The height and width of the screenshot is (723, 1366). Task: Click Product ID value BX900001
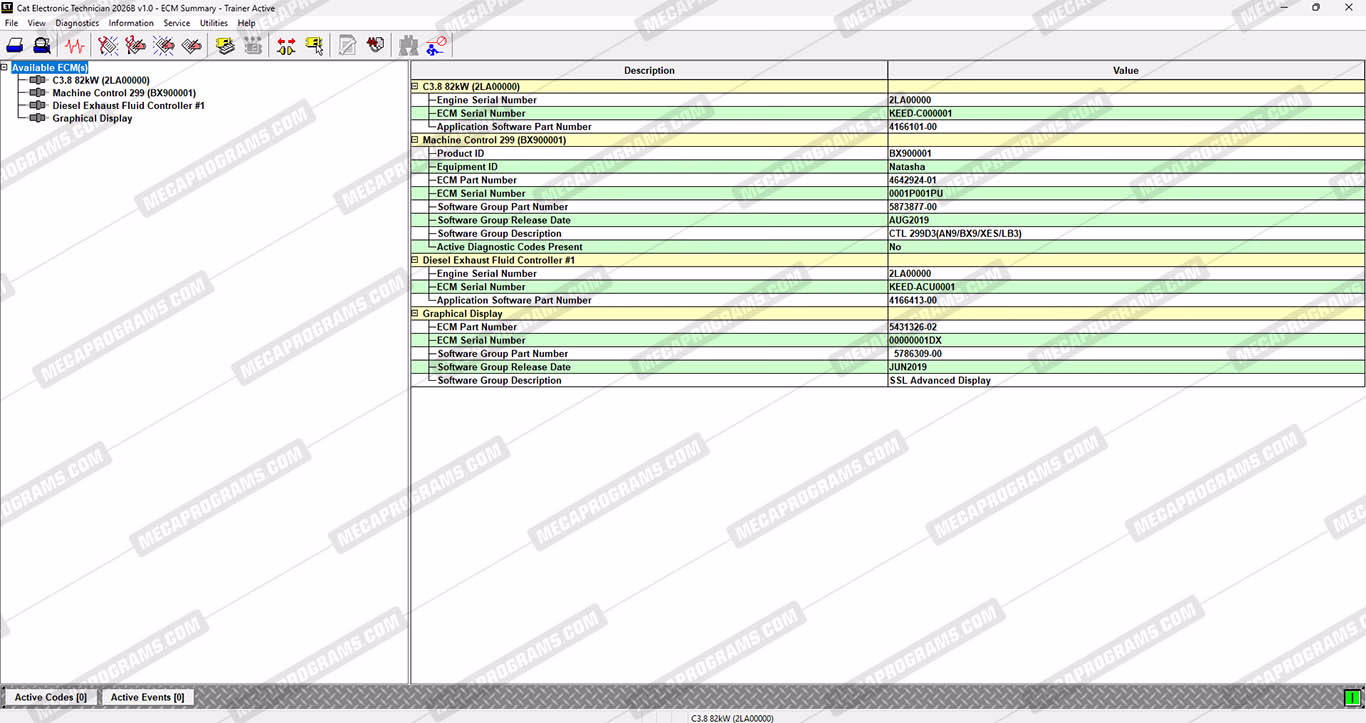(910, 154)
